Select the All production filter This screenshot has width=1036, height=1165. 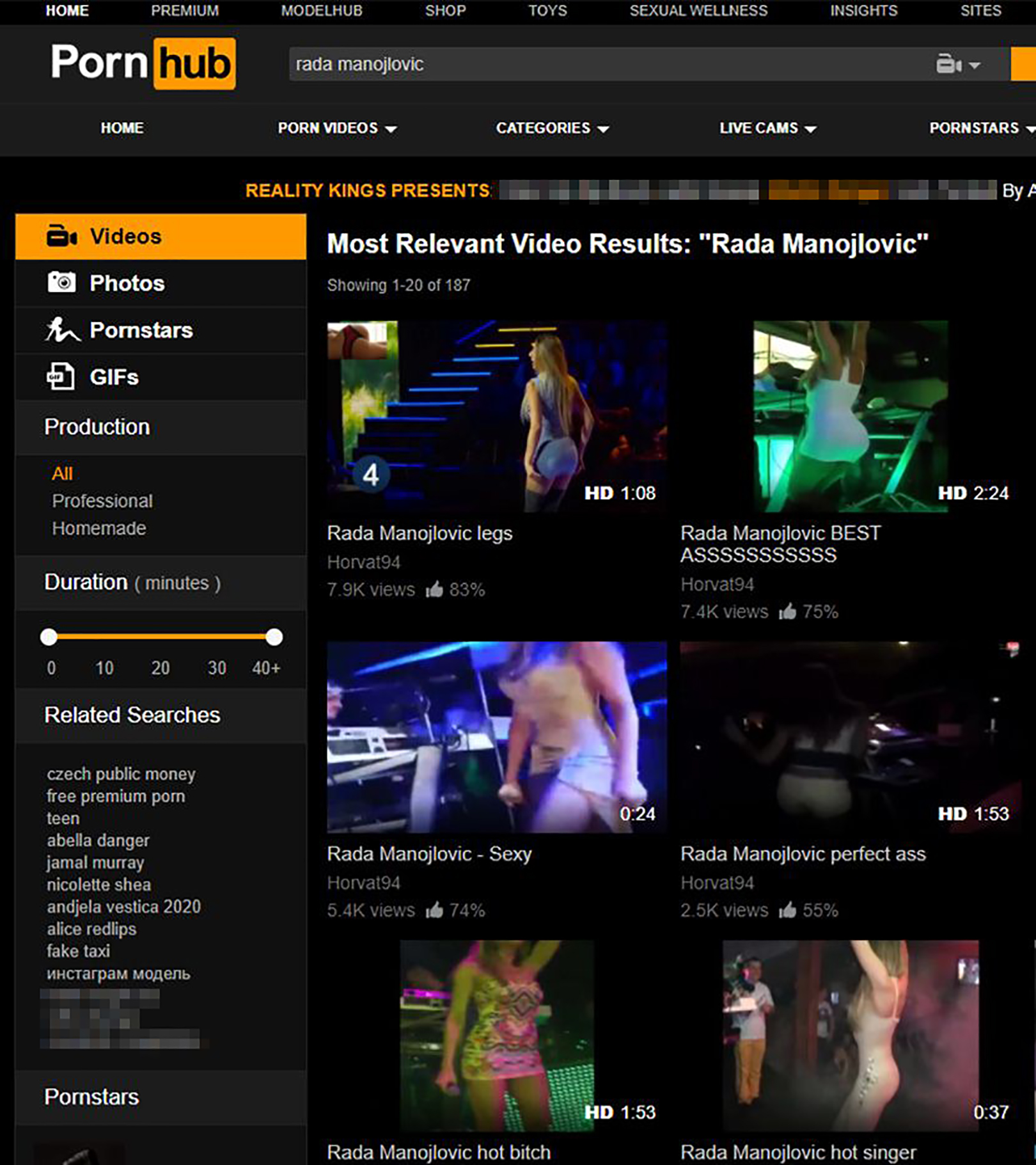[x=62, y=473]
